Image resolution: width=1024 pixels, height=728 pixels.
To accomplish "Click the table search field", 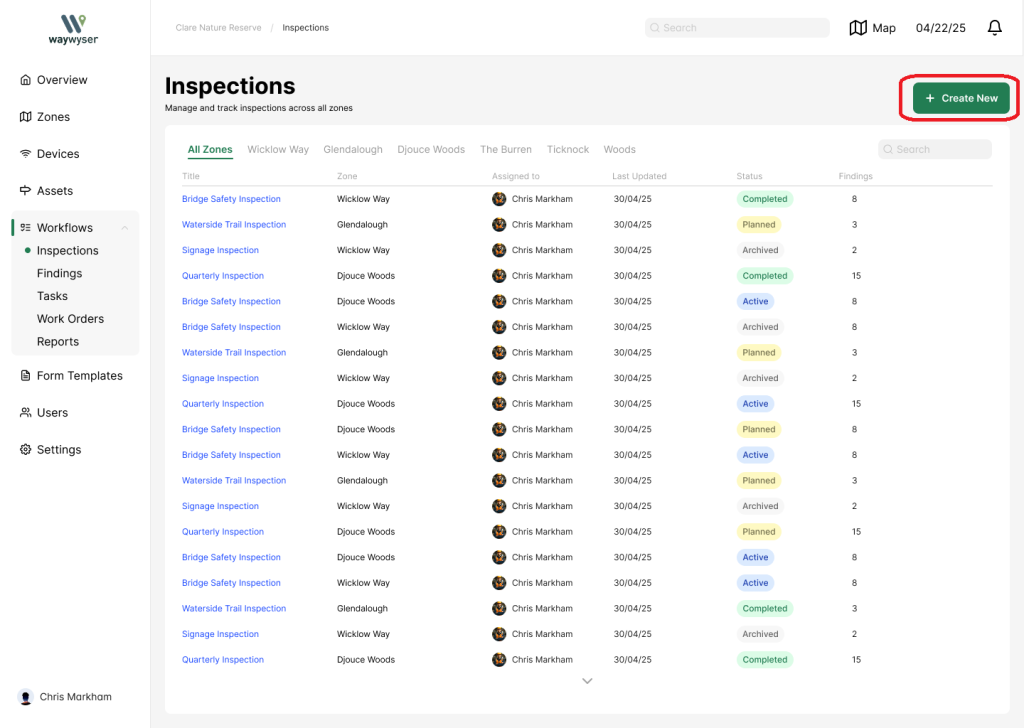I will click(935, 150).
